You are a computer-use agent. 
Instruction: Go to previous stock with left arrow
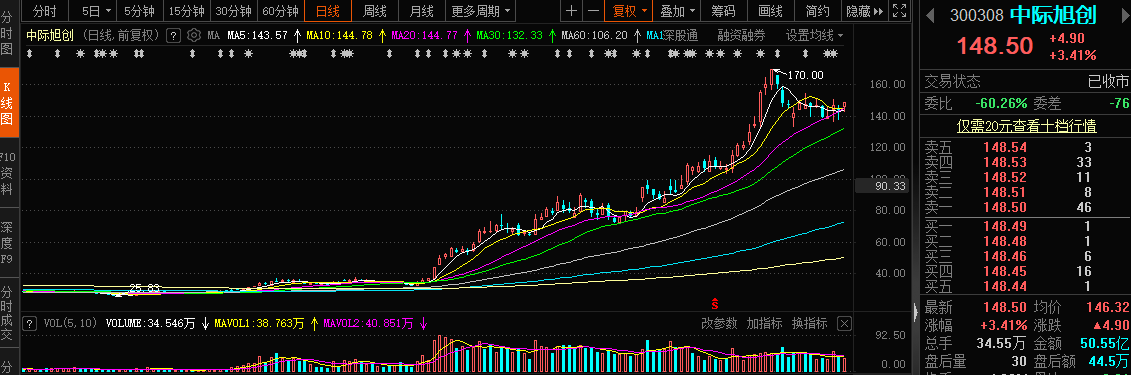point(930,14)
